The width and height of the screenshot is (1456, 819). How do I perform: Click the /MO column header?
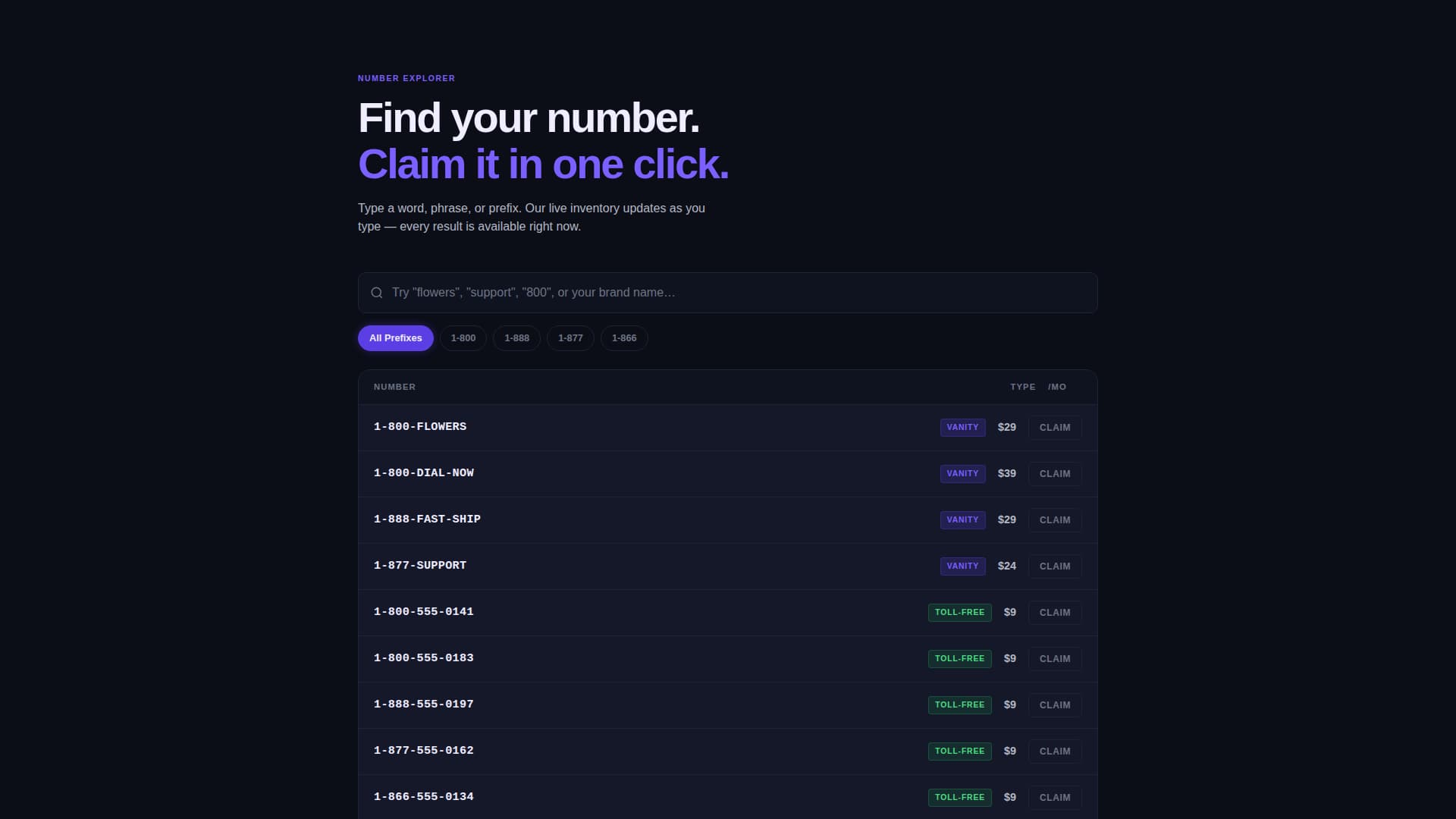(x=1058, y=387)
